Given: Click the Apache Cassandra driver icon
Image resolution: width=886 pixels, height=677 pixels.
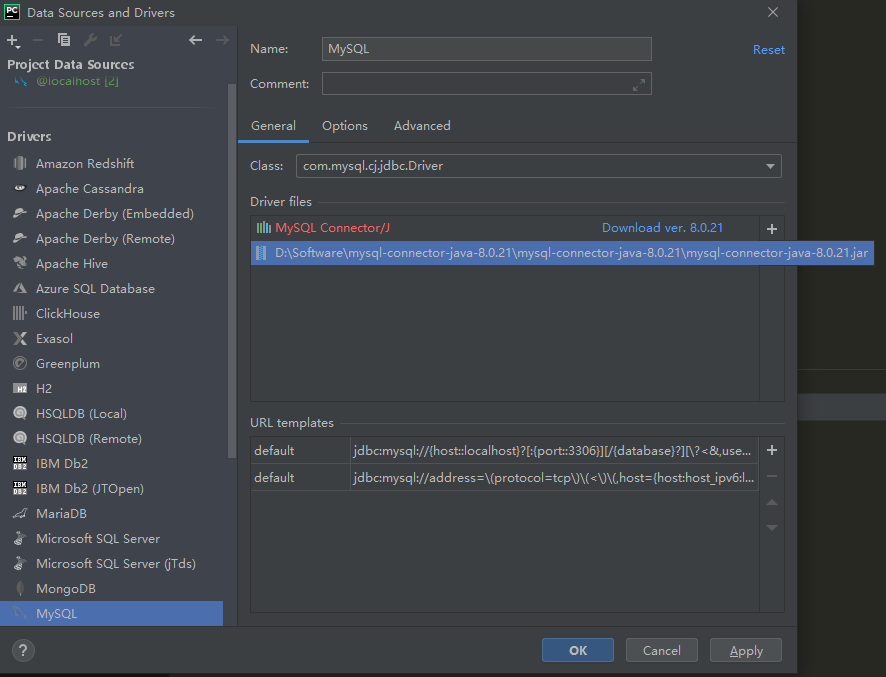Looking at the screenshot, I should point(20,188).
